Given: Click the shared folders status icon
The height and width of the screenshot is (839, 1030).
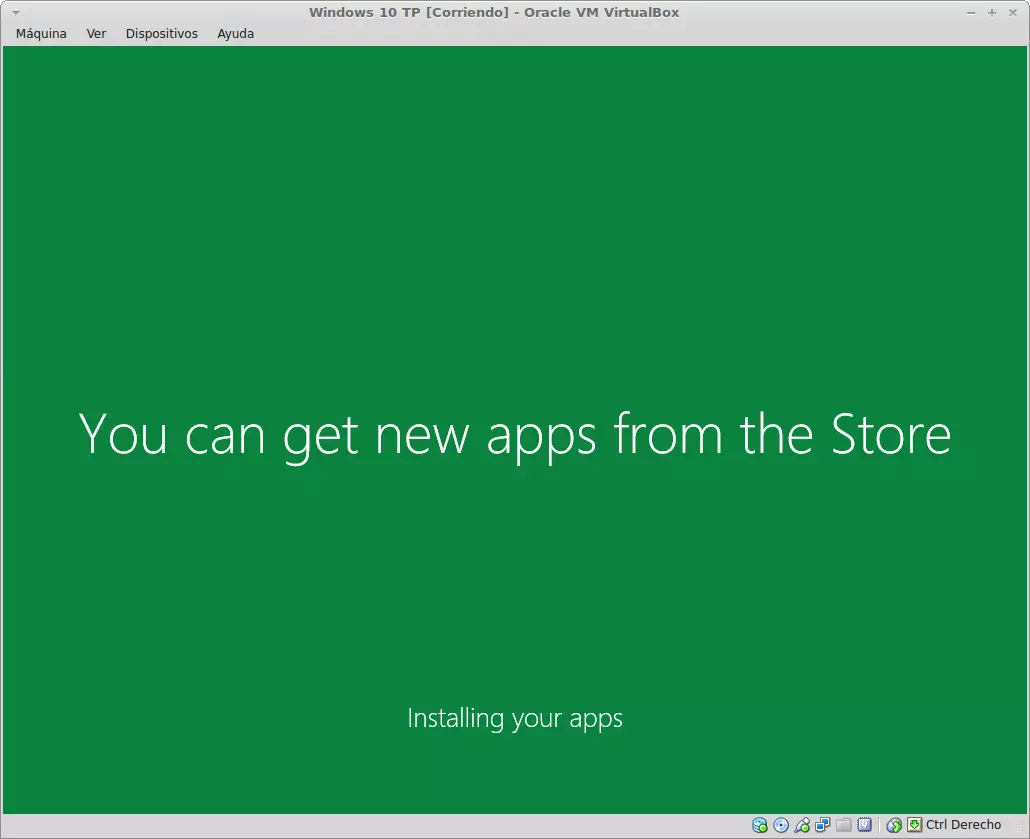Looking at the screenshot, I should (x=843, y=825).
